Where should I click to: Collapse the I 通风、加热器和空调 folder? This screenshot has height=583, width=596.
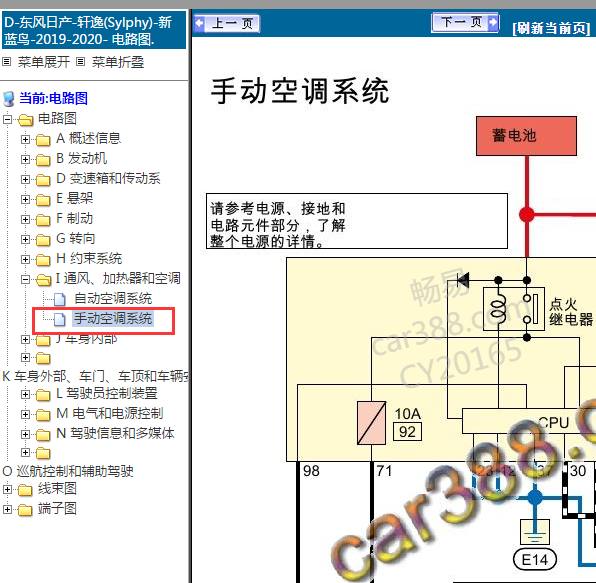coord(25,279)
